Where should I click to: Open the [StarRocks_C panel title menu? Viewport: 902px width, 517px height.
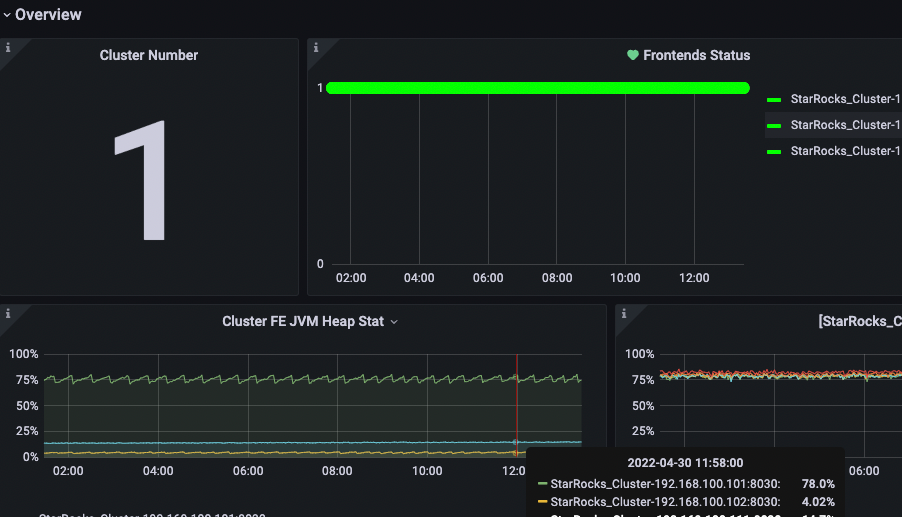[860, 322]
